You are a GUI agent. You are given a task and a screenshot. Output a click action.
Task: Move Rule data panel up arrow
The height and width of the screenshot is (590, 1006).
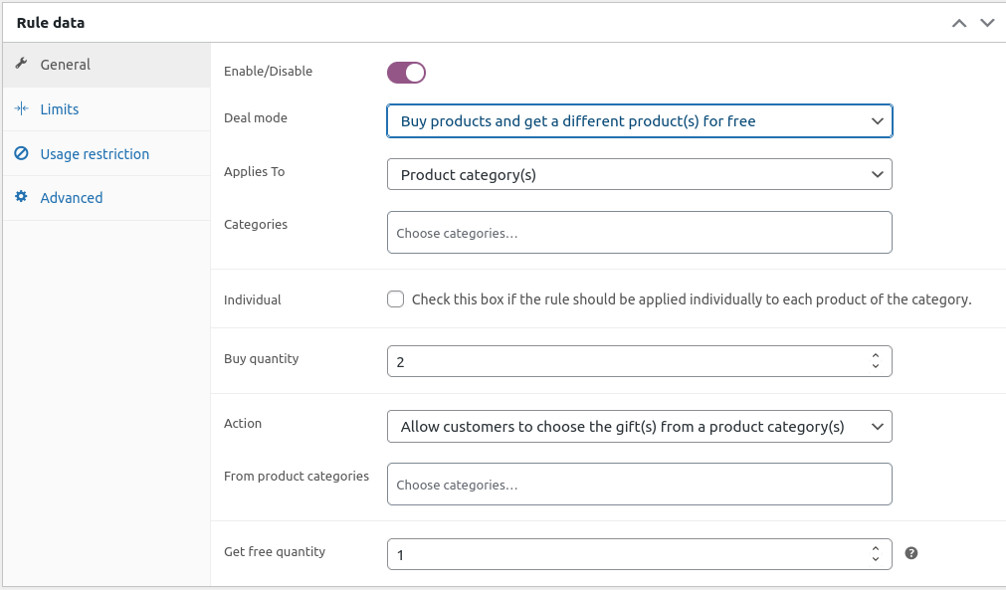pos(959,23)
